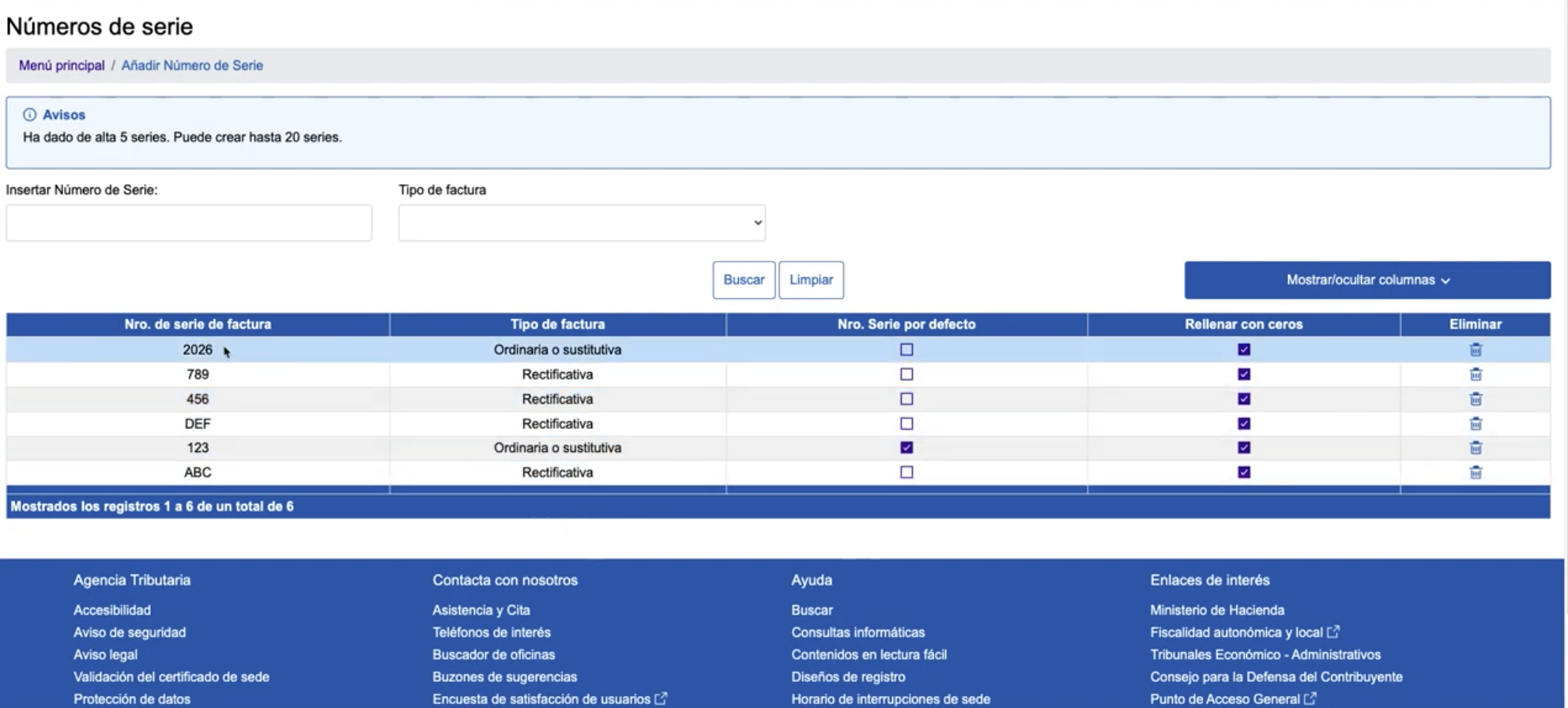Remove series 456 with the trash icon
Screen dimensions: 1568x708
tap(1475, 399)
